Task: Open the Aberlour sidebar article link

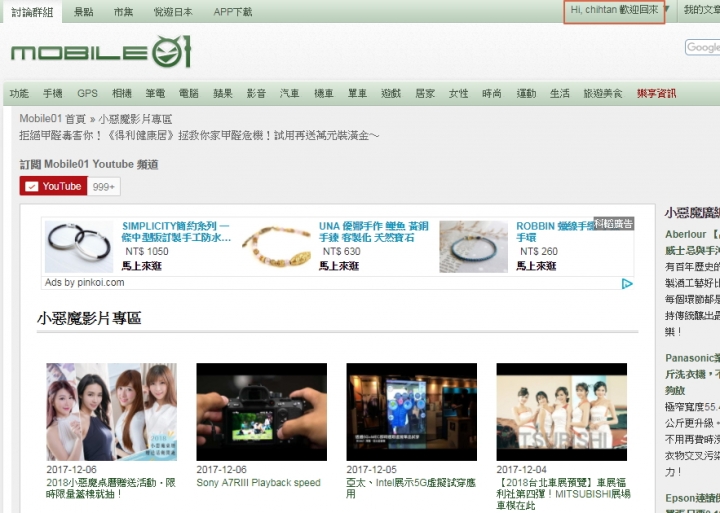Action: (692, 242)
